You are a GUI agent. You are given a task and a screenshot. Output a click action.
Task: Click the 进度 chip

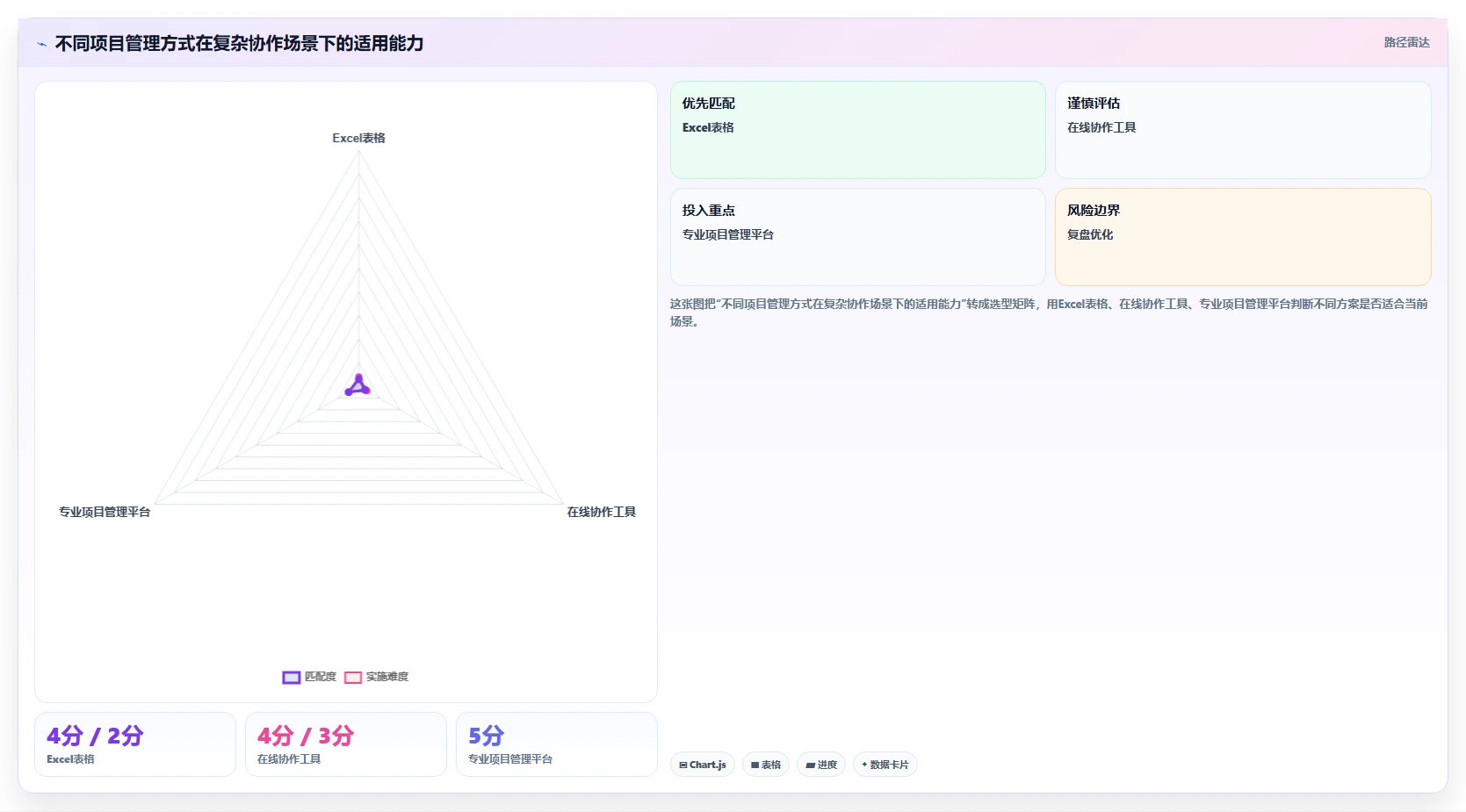(821, 765)
